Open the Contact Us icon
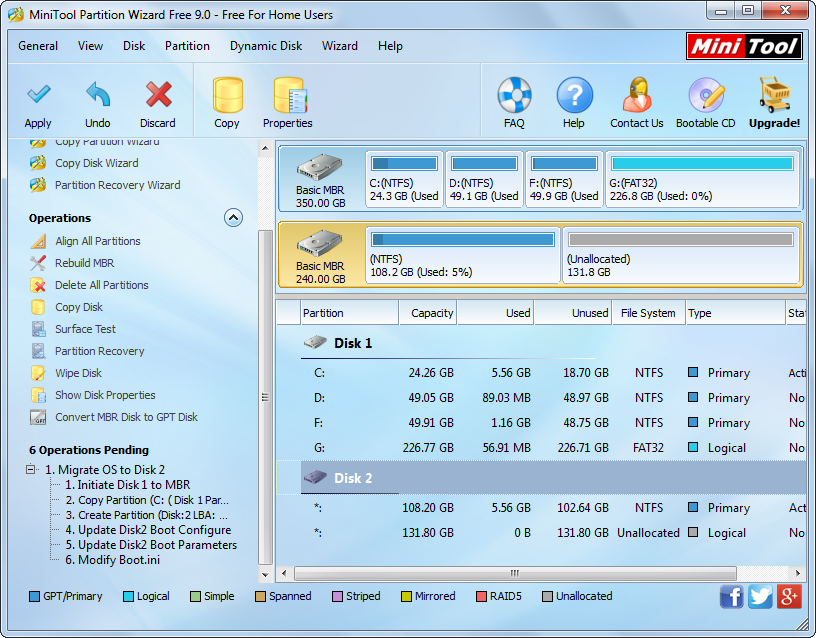This screenshot has width=816, height=638. (x=637, y=95)
